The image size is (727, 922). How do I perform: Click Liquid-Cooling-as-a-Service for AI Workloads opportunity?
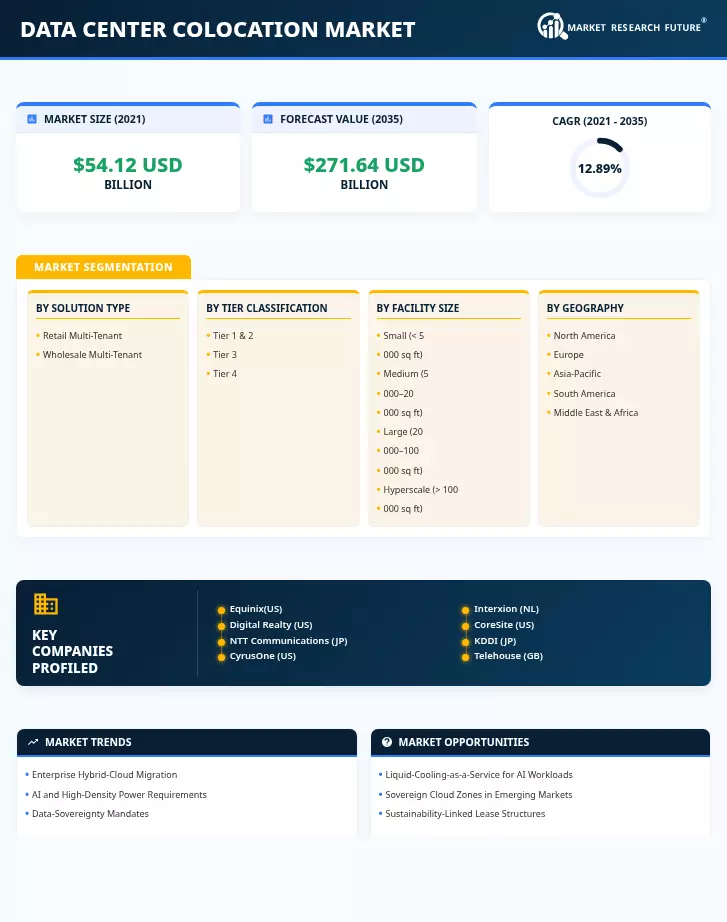(479, 775)
